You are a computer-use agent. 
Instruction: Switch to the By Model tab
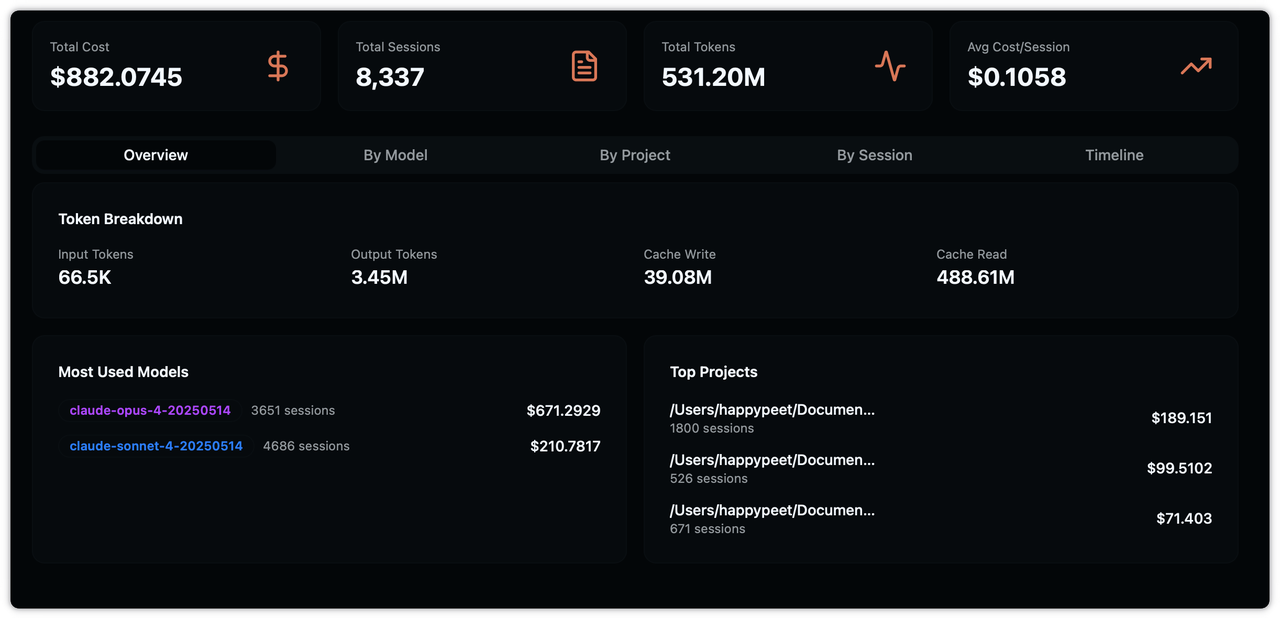point(395,155)
